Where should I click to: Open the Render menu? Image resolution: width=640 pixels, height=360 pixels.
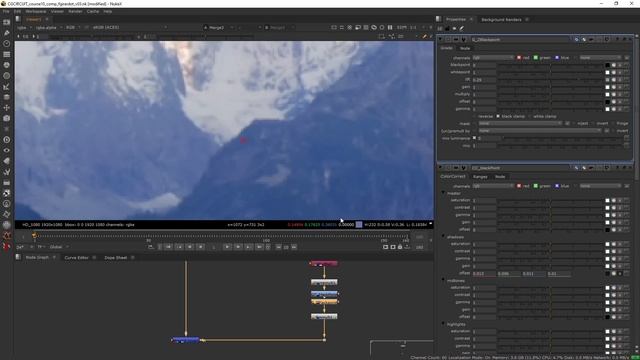(75, 11)
